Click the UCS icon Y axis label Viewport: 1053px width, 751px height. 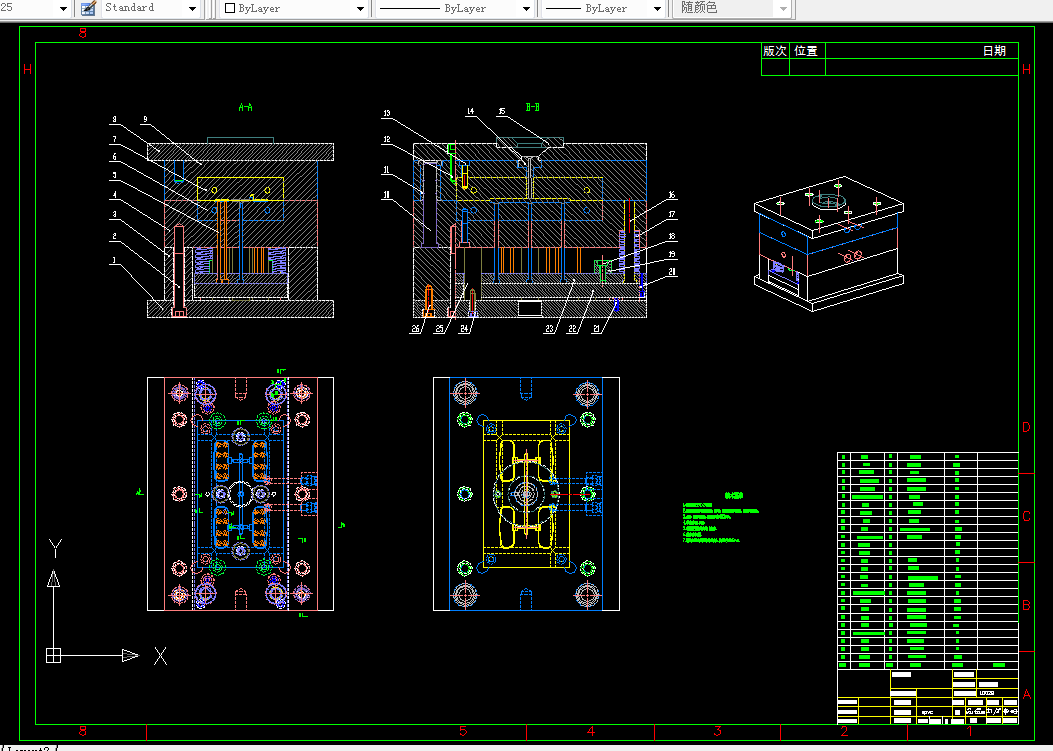(x=55, y=549)
